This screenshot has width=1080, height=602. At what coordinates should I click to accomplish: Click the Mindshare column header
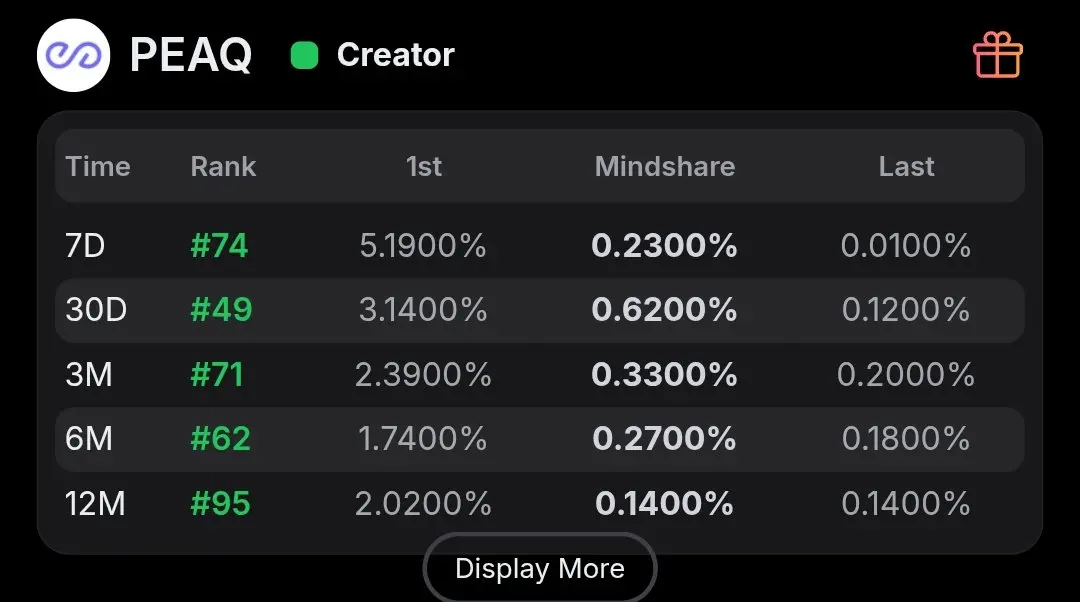664,166
